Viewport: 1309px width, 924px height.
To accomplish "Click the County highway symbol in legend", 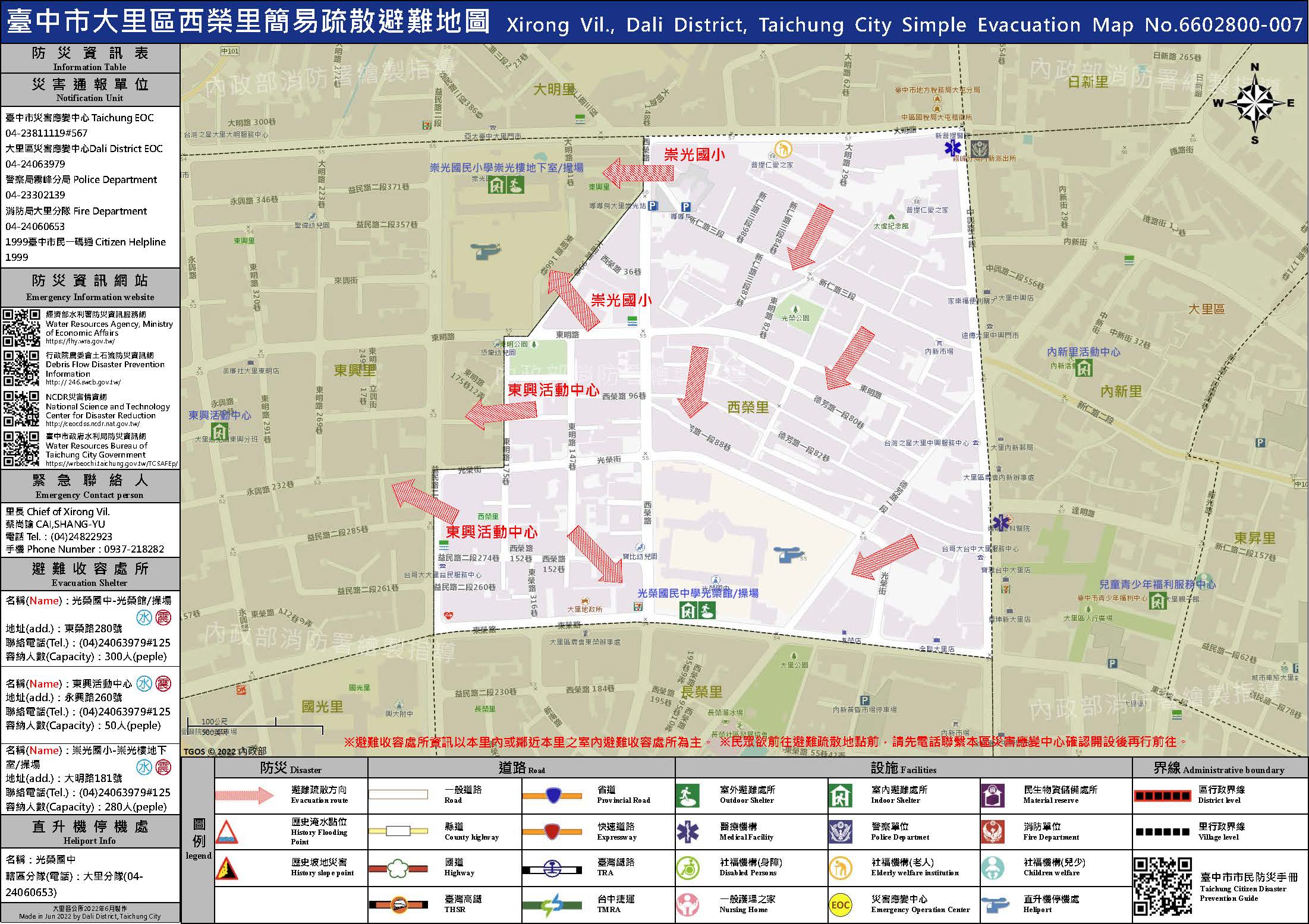I will click(398, 831).
